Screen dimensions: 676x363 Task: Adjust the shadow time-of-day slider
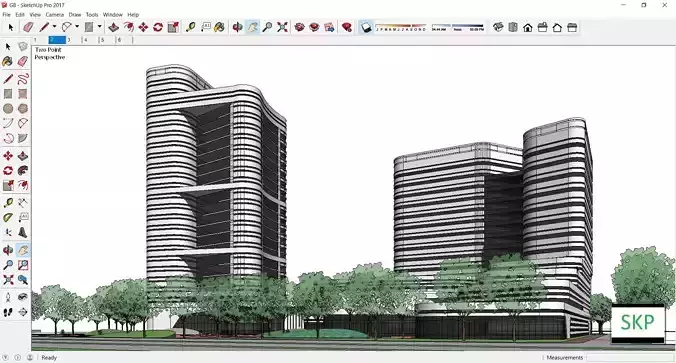[x=458, y=28]
